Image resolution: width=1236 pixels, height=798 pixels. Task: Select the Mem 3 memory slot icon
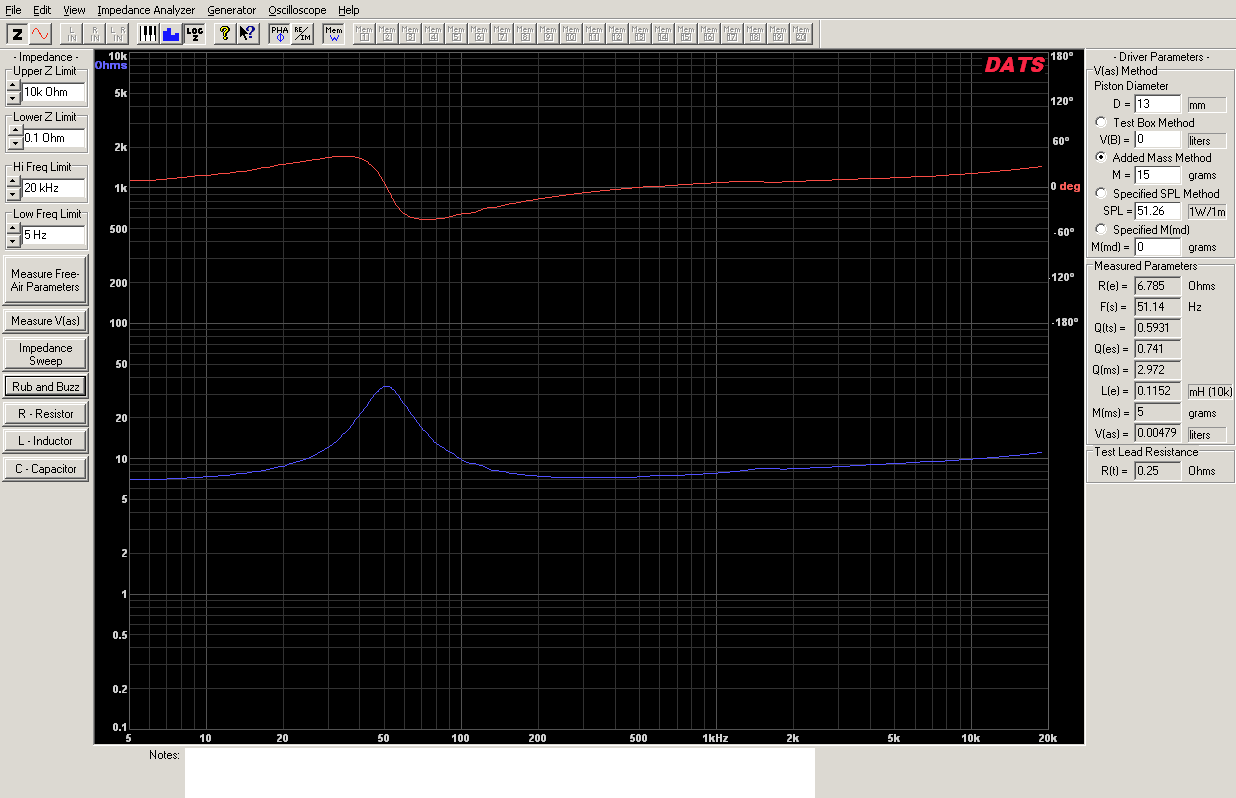click(x=410, y=34)
